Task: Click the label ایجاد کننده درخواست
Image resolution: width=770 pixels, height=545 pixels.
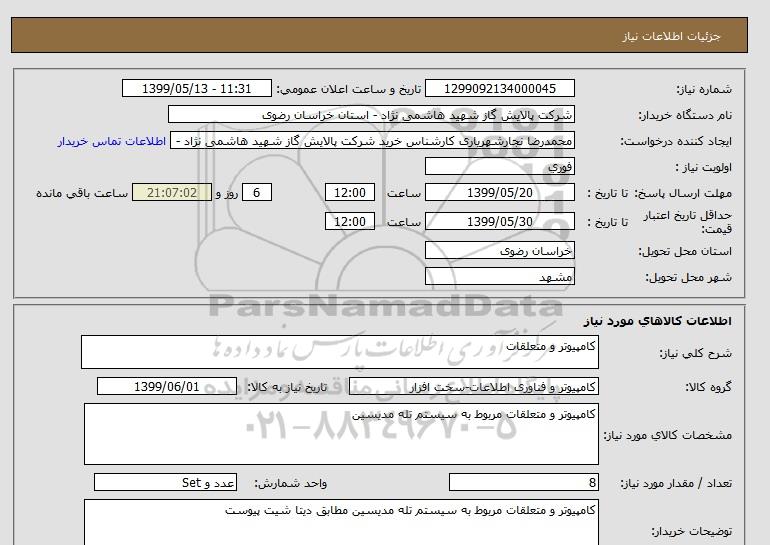Action: coord(676,141)
